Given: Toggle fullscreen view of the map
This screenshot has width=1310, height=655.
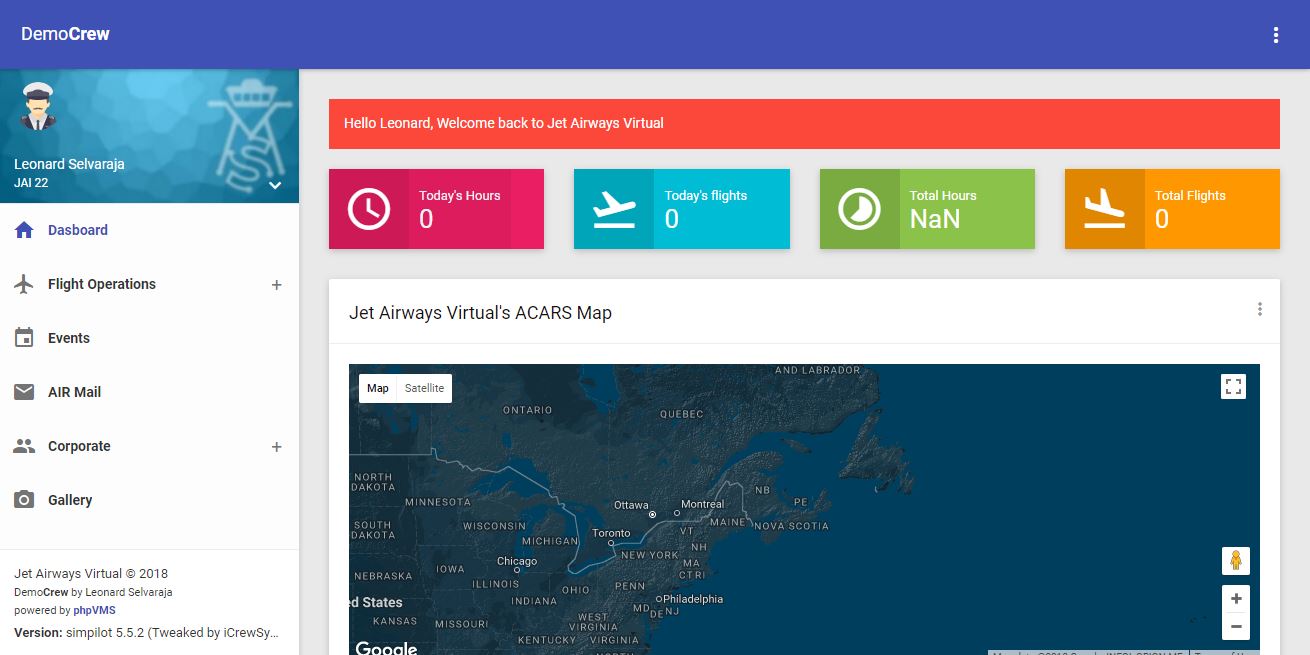Looking at the screenshot, I should pyautogui.click(x=1233, y=387).
